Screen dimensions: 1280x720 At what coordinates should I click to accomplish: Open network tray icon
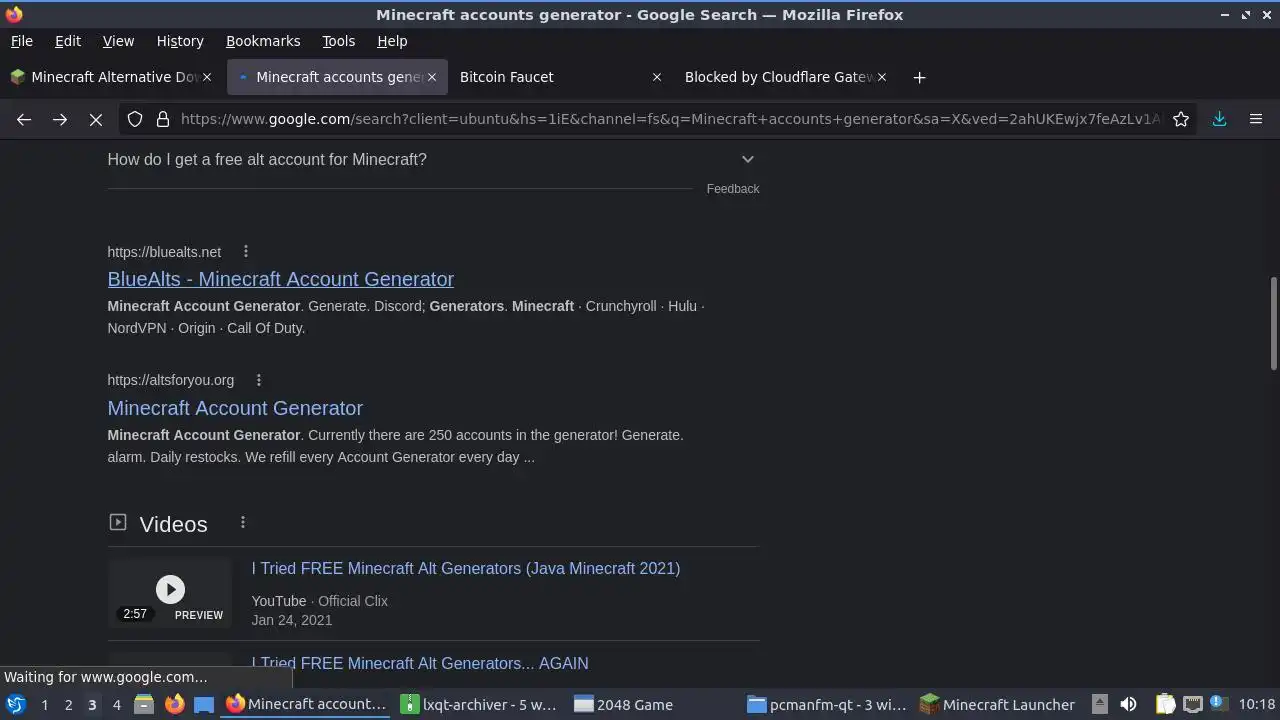pyautogui.click(x=1192, y=705)
